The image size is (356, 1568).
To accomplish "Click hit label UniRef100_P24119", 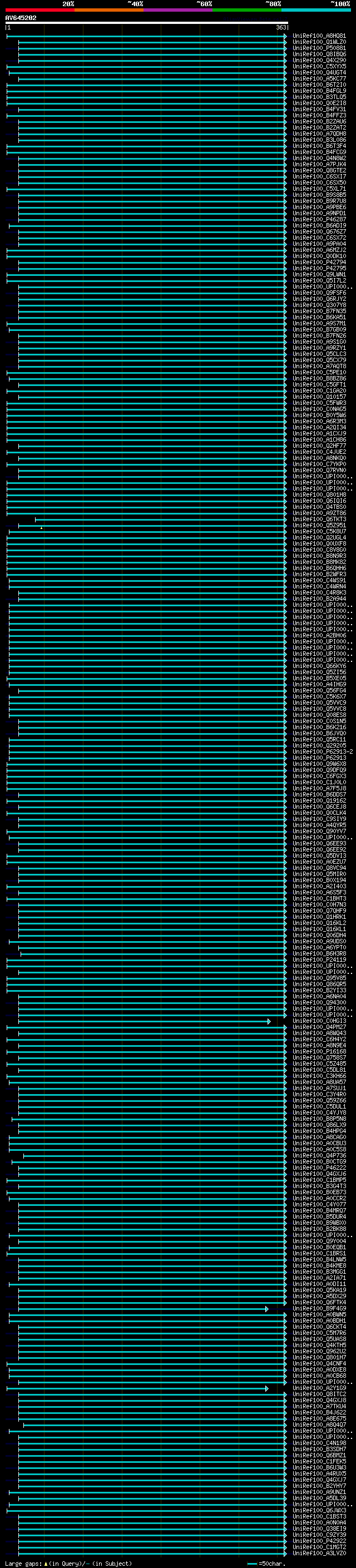I will coord(319,960).
